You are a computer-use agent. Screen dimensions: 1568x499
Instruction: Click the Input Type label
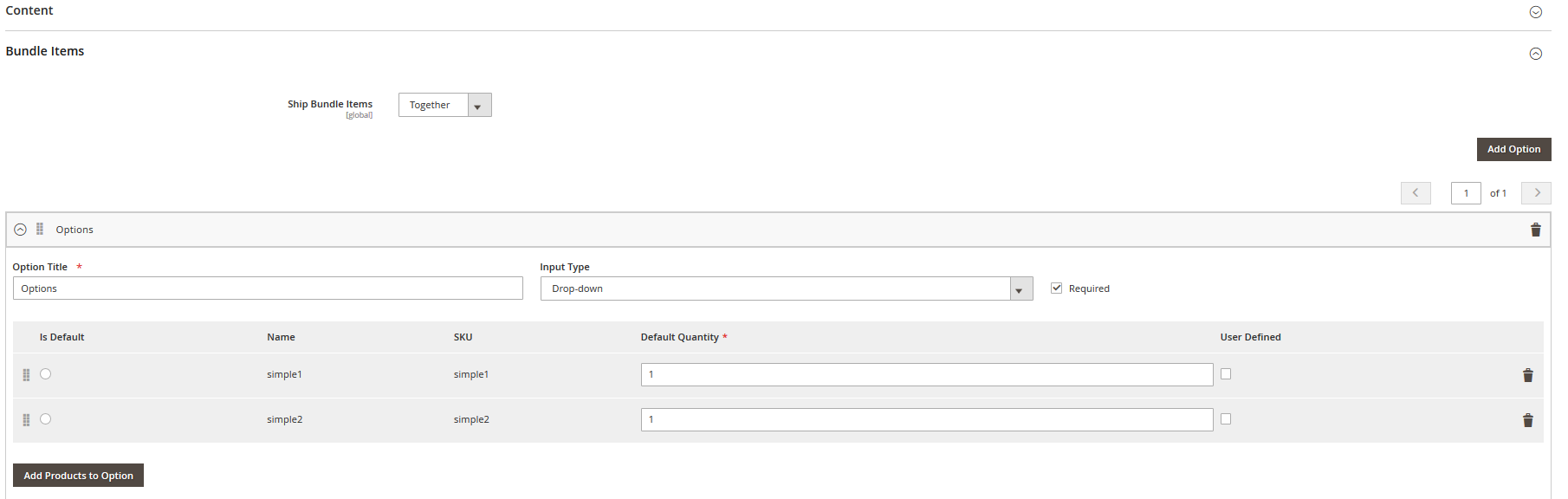[565, 267]
